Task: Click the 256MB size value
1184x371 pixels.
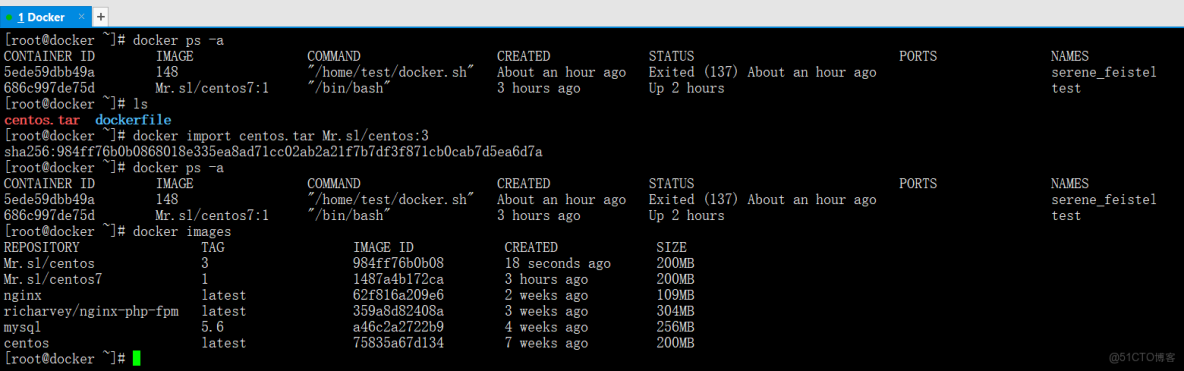Action: point(676,327)
